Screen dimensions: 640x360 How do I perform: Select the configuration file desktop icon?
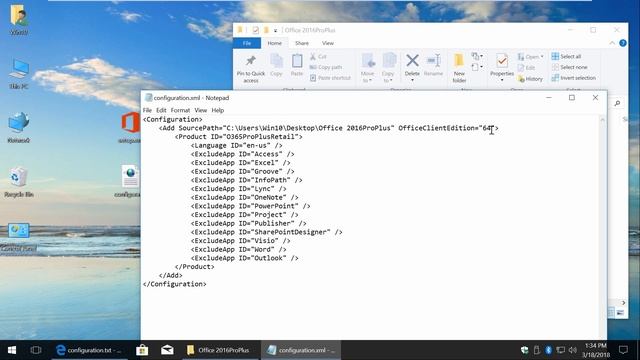(x=129, y=182)
